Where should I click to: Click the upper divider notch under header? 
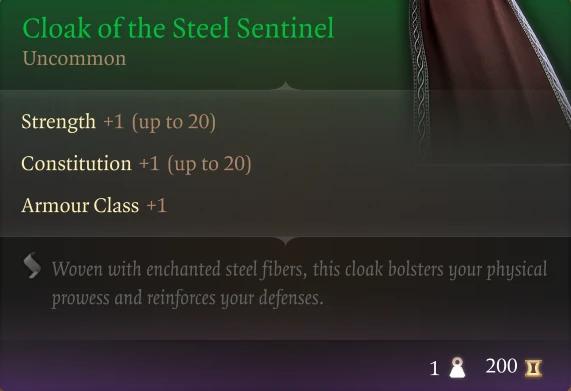point(286,86)
